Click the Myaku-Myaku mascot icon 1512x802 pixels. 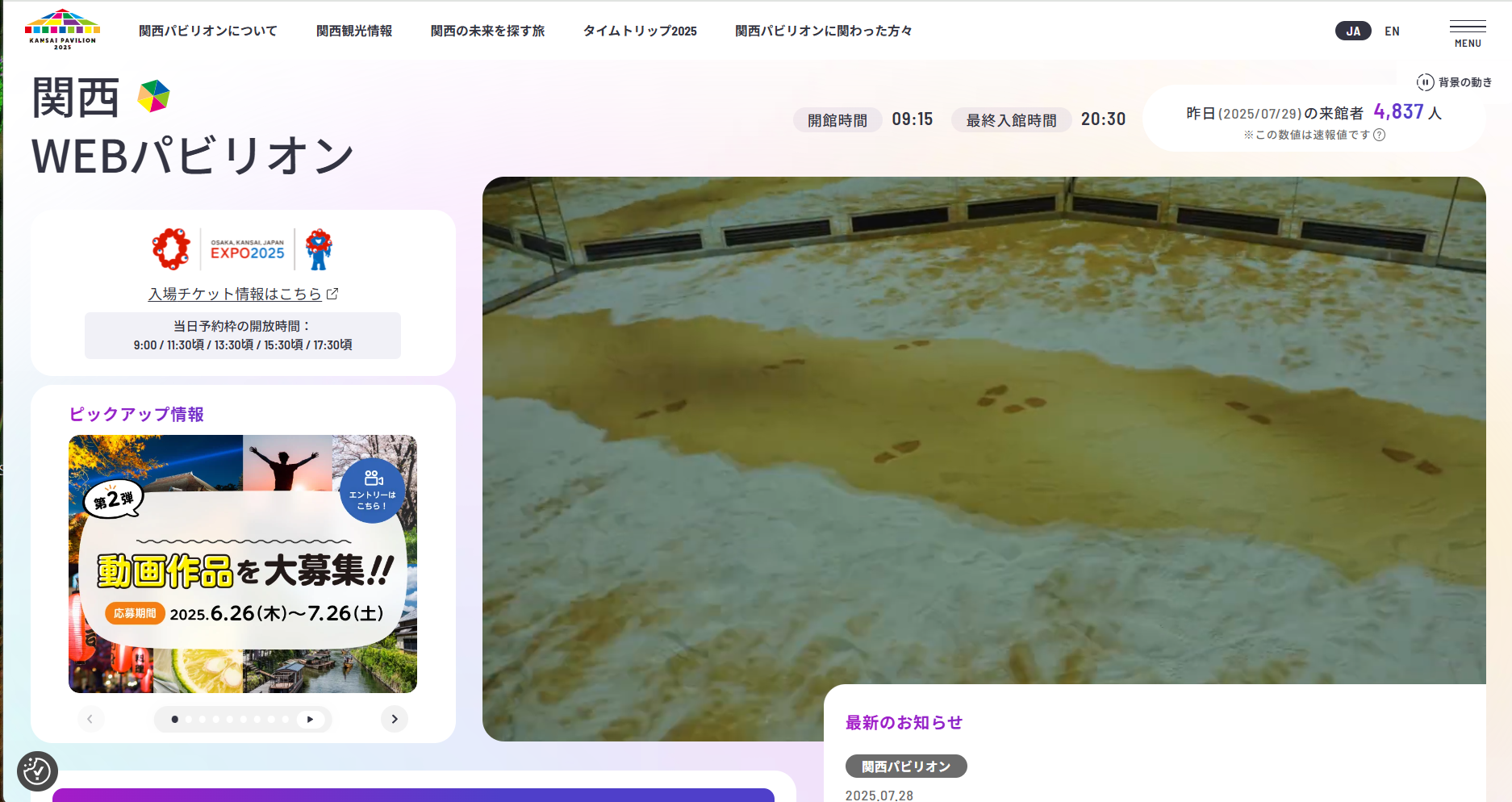point(319,249)
